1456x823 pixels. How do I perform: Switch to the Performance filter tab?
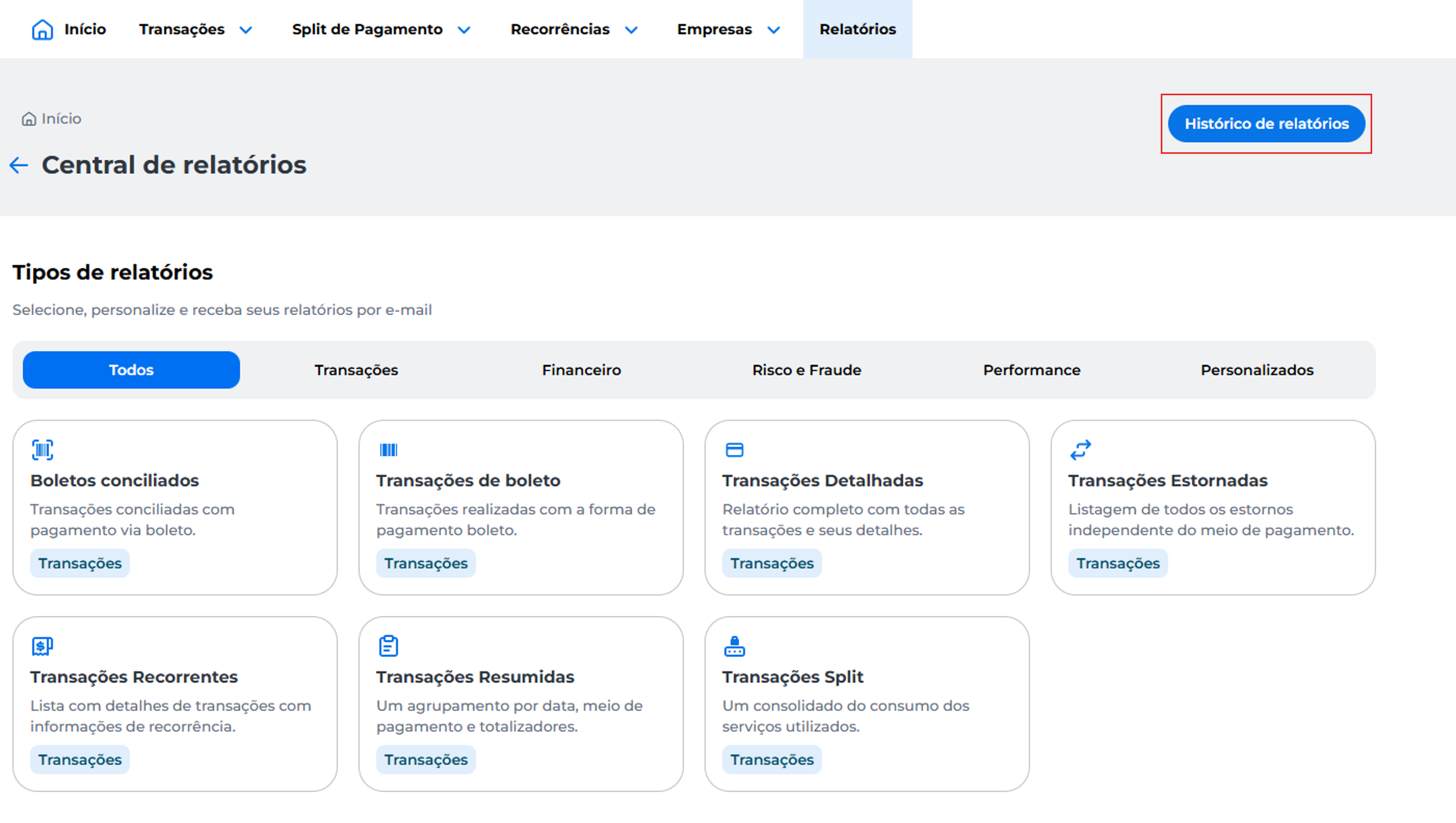click(1032, 370)
